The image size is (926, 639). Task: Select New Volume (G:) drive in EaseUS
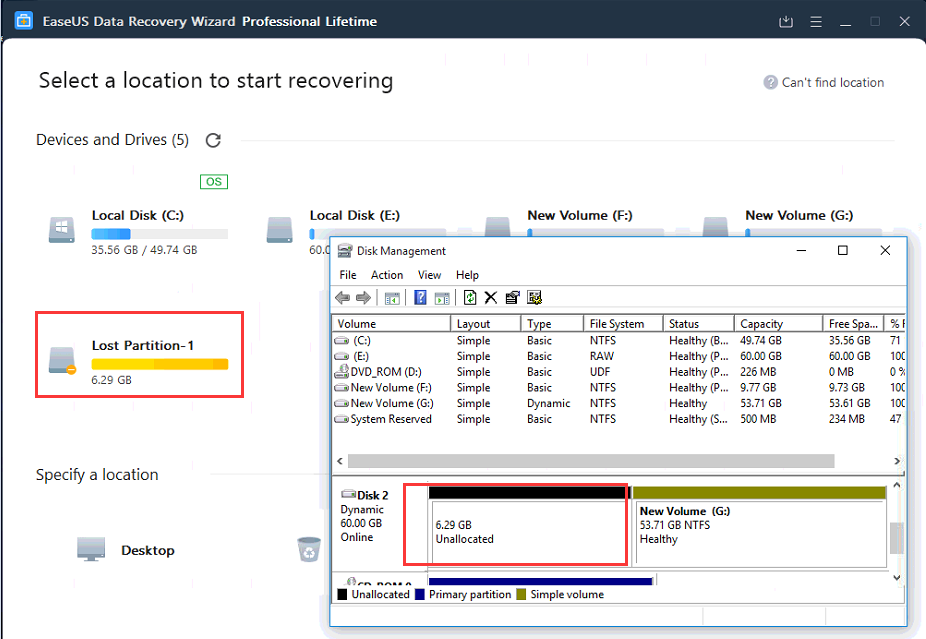pos(799,216)
